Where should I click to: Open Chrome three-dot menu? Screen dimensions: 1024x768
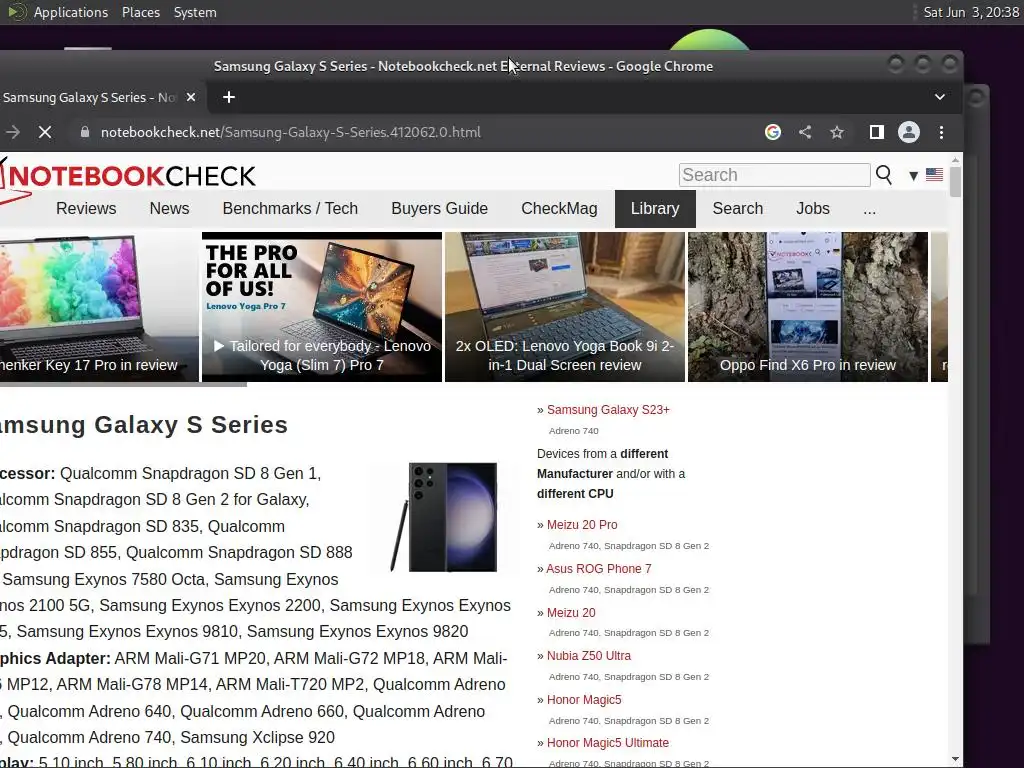pyautogui.click(x=941, y=133)
